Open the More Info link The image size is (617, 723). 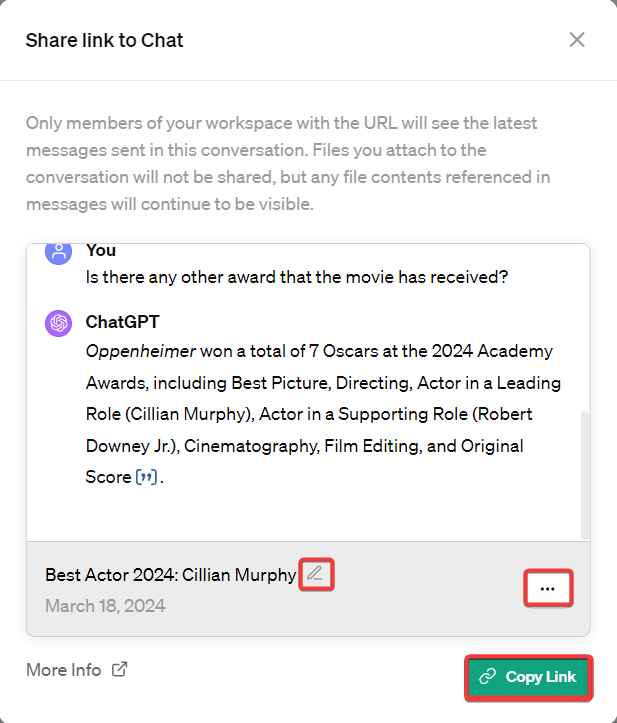point(63,670)
